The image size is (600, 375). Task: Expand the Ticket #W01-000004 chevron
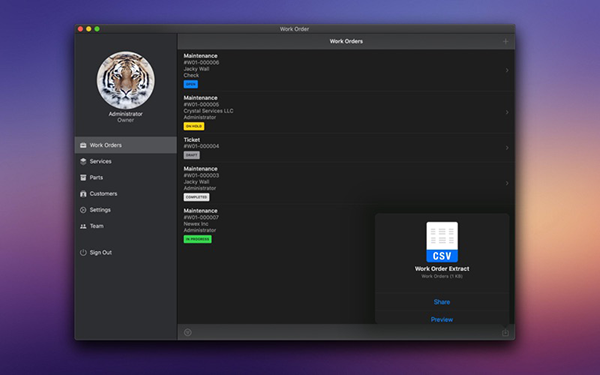coord(507,148)
